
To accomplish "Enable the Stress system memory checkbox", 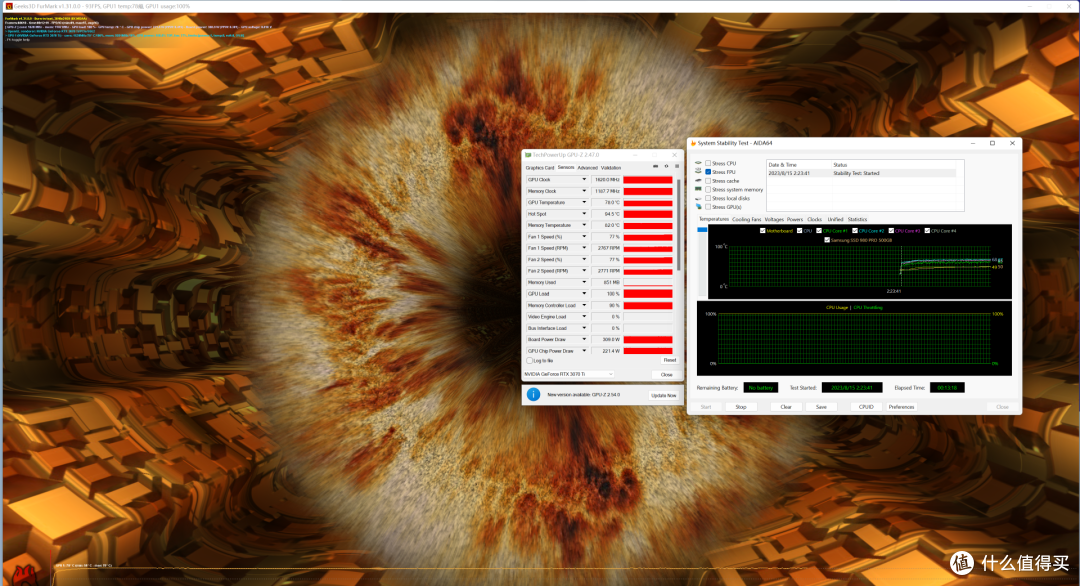I will (708, 189).
